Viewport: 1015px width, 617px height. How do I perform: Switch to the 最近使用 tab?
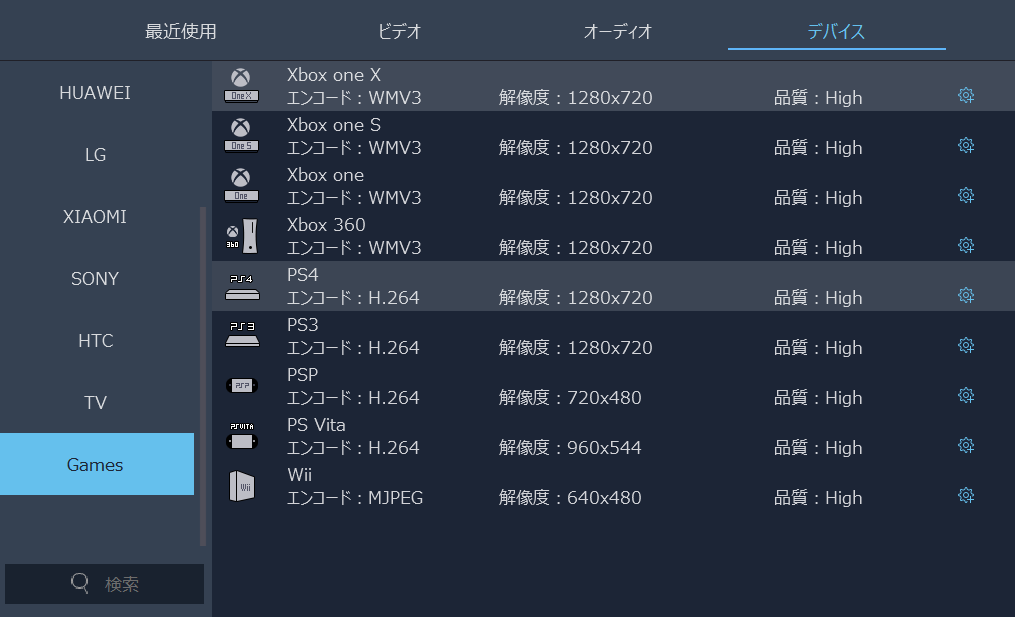[181, 31]
